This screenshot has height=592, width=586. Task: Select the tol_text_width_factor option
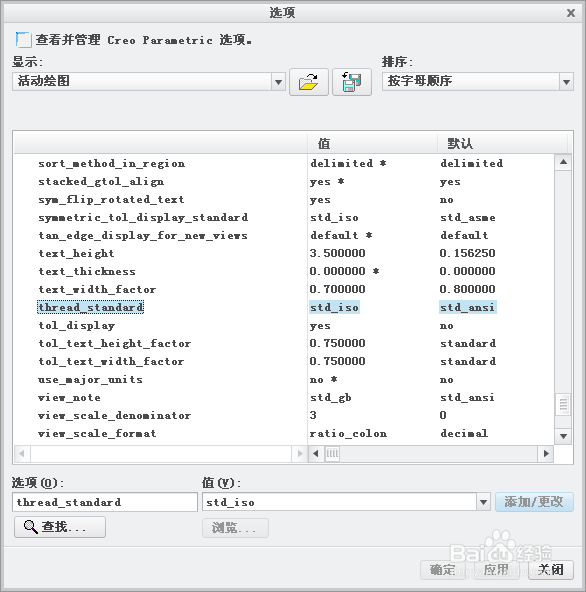111,361
